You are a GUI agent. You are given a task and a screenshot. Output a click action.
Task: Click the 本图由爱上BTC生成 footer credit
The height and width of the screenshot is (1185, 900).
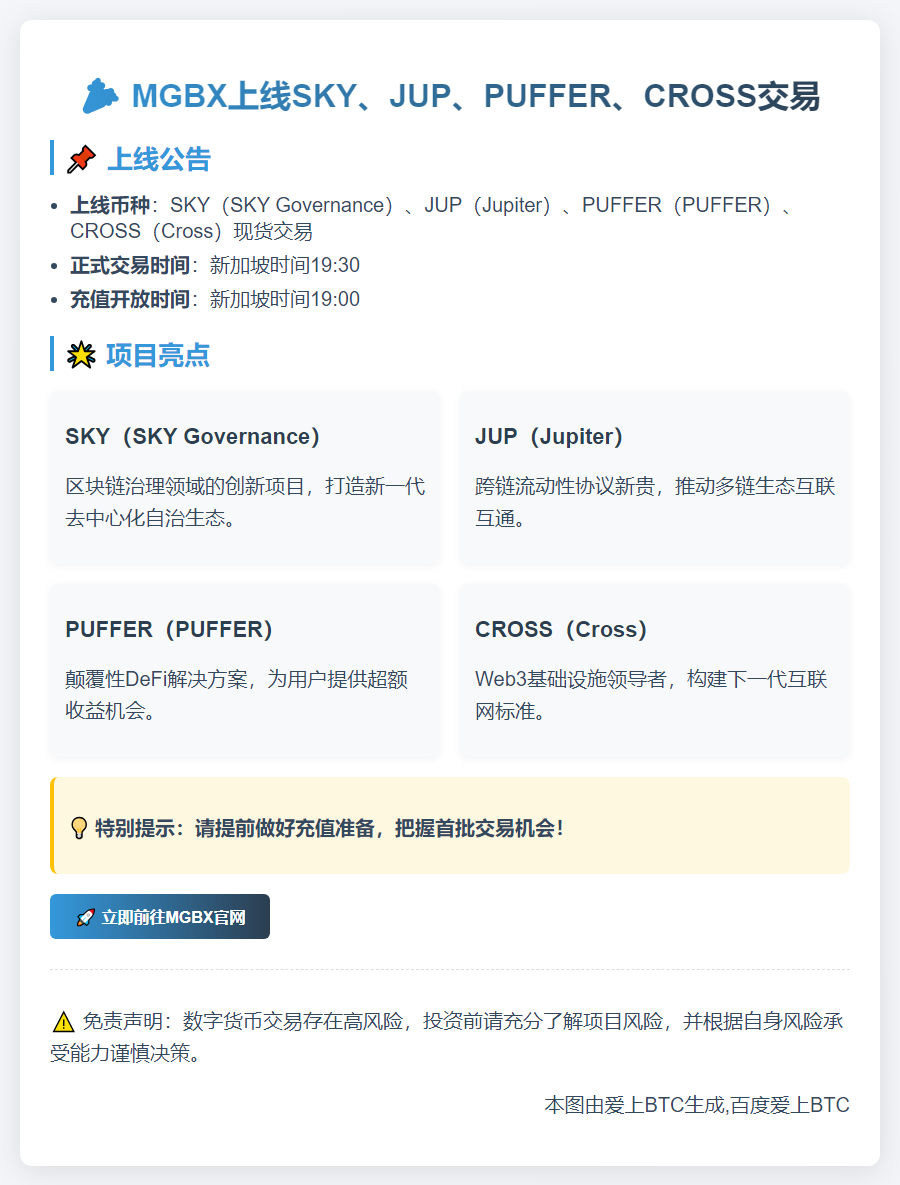697,1105
